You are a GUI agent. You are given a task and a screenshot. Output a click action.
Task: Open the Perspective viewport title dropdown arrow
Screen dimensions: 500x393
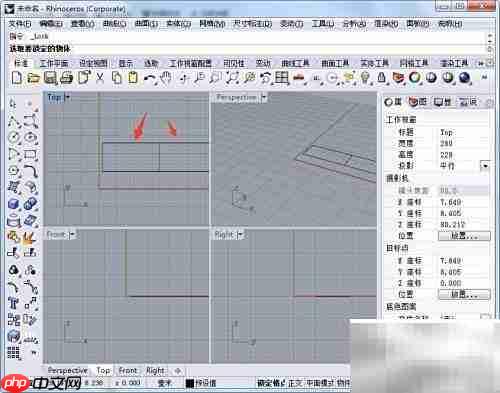tap(264, 98)
